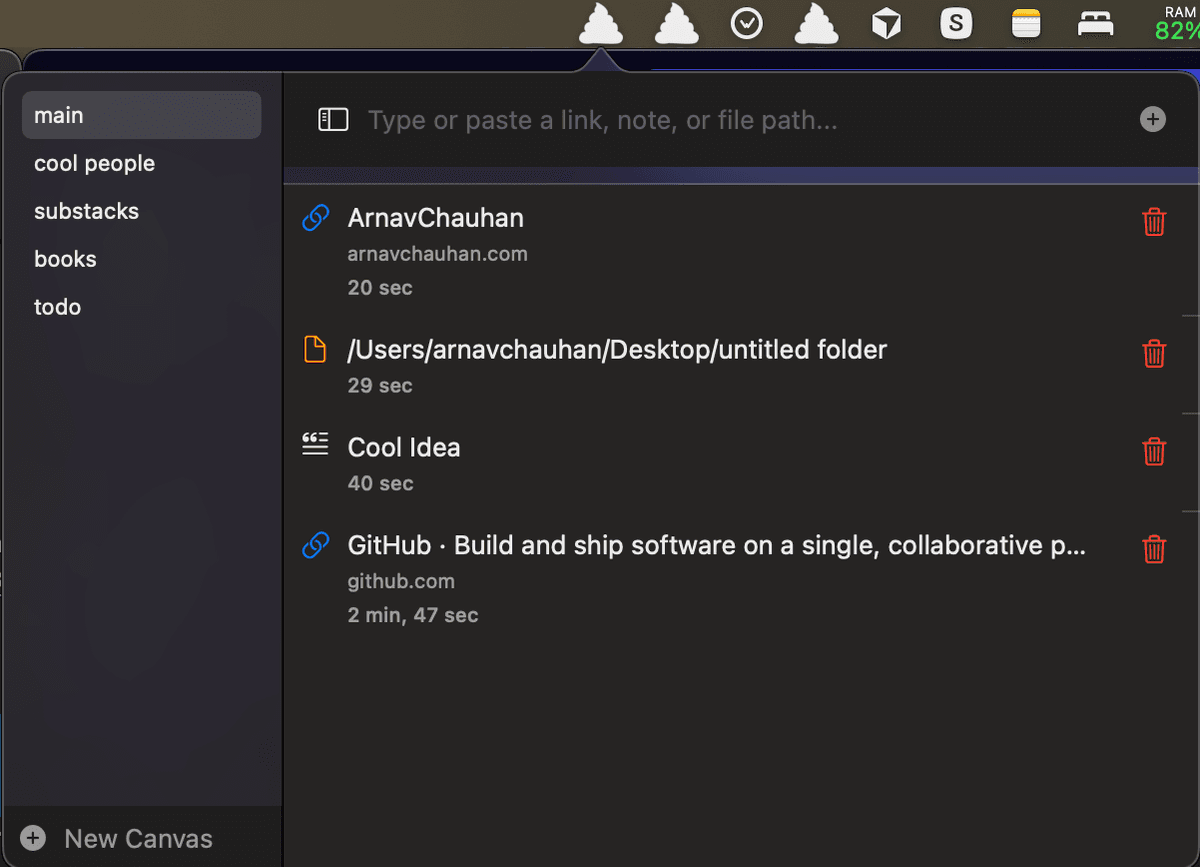This screenshot has width=1200, height=867.
Task: Toggle the sidebar panel icon
Action: [x=333, y=120]
